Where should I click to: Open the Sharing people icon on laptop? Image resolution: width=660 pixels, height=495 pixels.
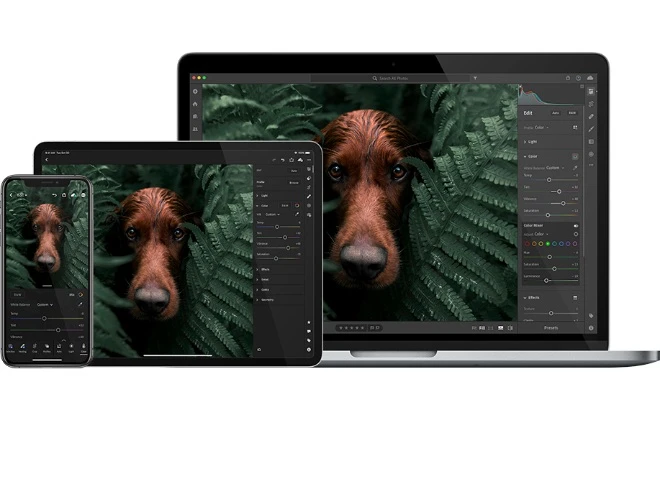195,129
